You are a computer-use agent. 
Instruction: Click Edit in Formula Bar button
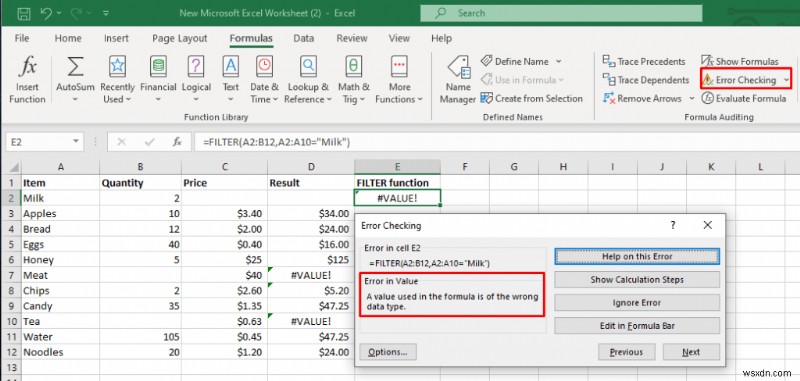(x=637, y=325)
